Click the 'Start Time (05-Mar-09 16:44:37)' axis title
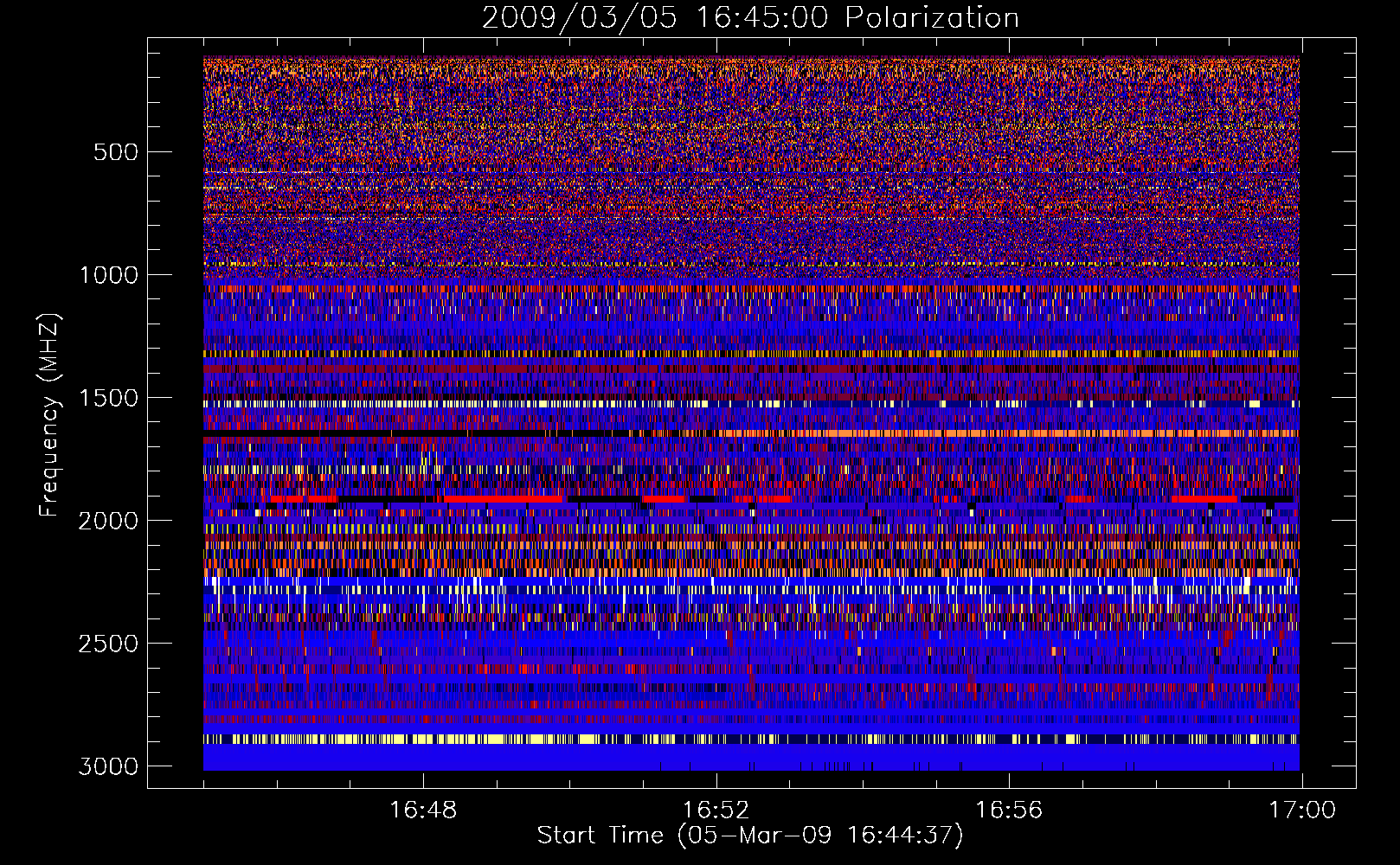Screen dimensions: 1400x865 point(750,836)
